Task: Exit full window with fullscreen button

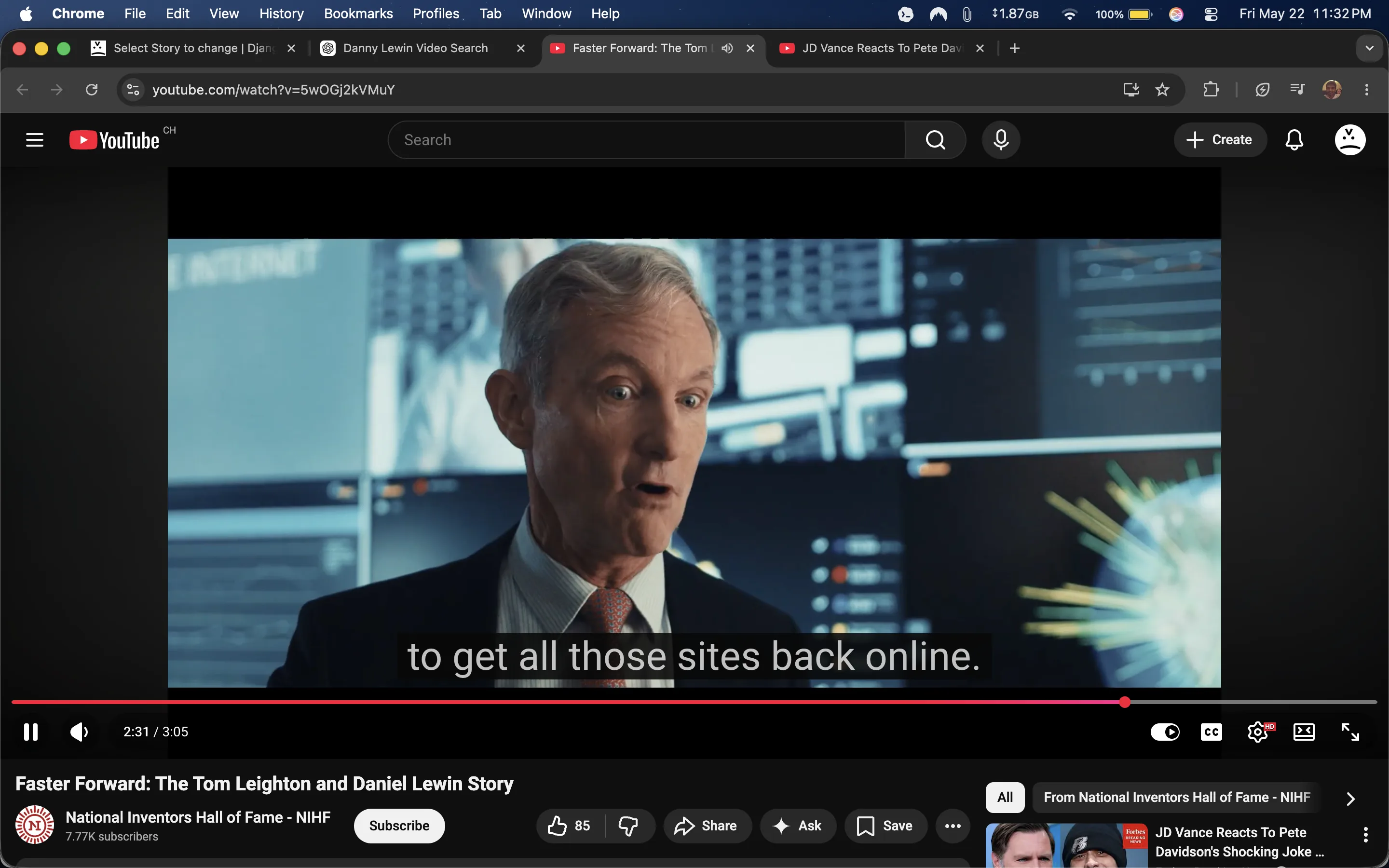Action: point(1349,732)
